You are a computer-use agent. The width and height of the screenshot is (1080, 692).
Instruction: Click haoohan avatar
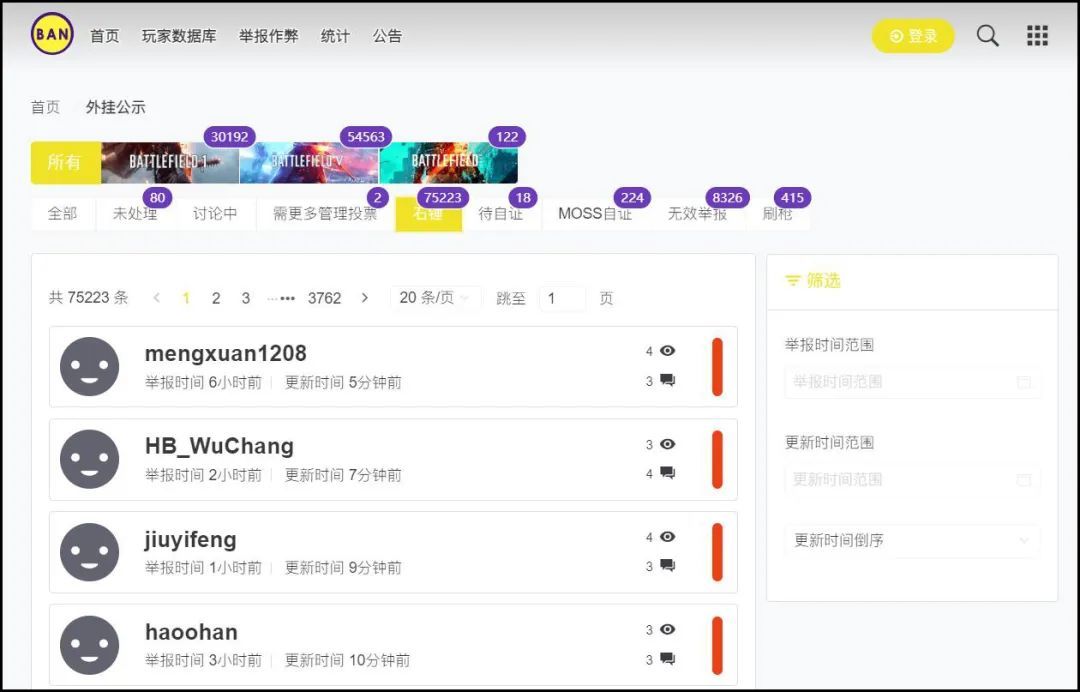click(x=90, y=645)
